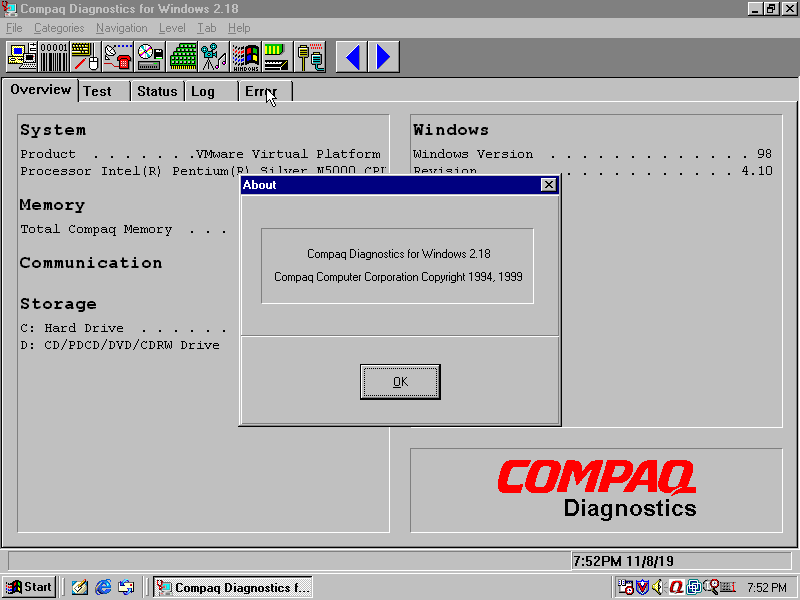Close the Compaq Diagnostics main window
The height and width of the screenshot is (600, 800).
pos(789,9)
